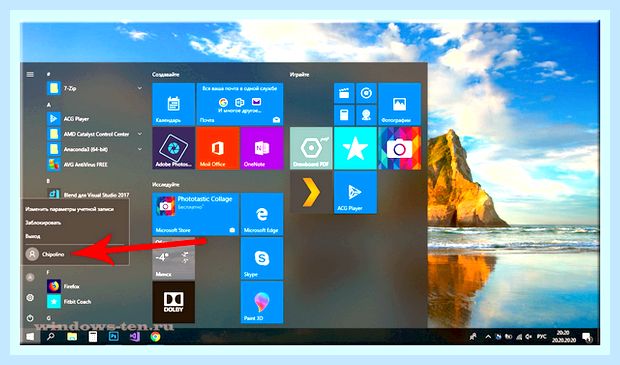Open the Movies & TV clapperboard tile
This screenshot has height=365, width=620.
(x=344, y=93)
